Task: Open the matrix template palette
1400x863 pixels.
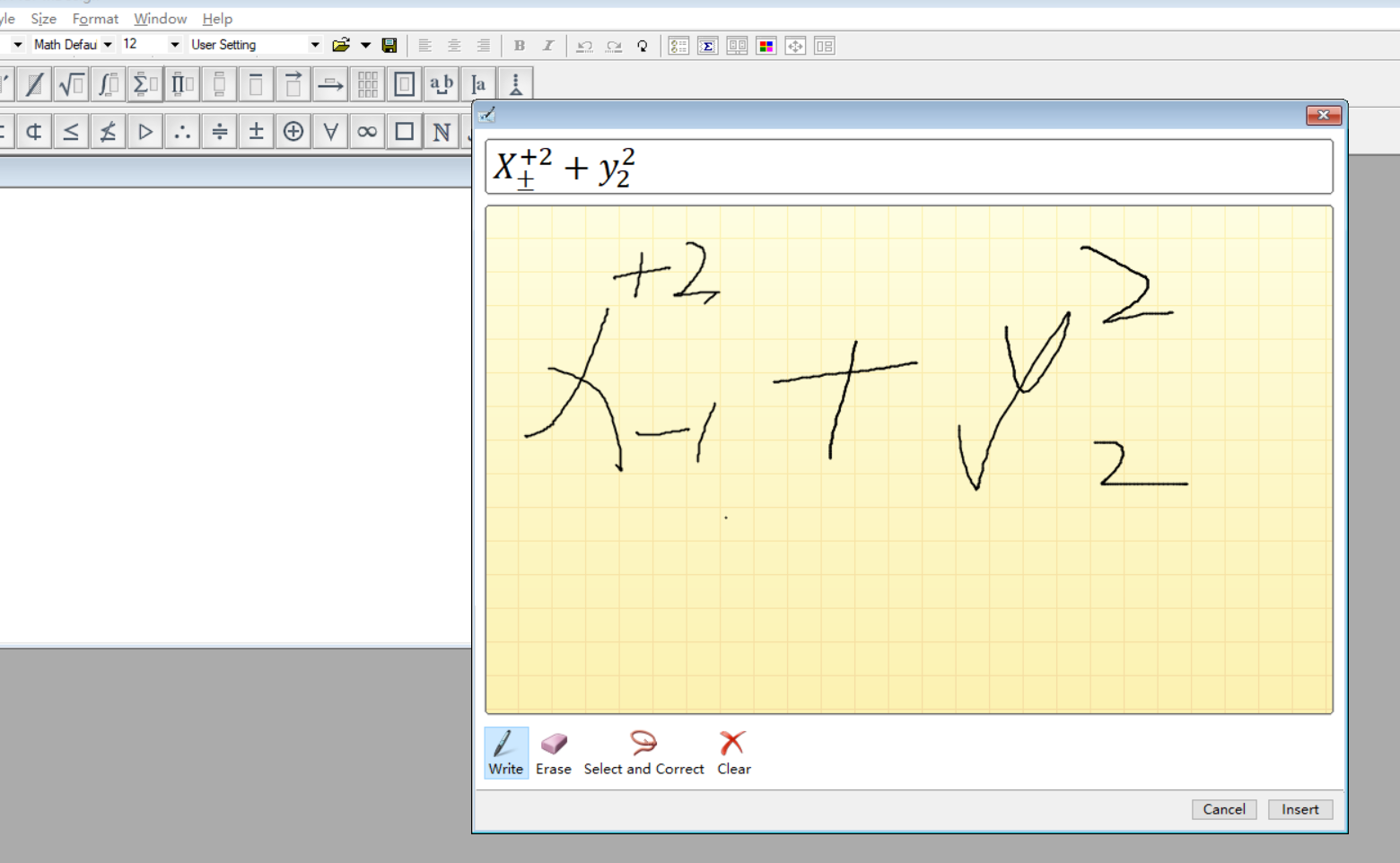Action: tap(366, 83)
